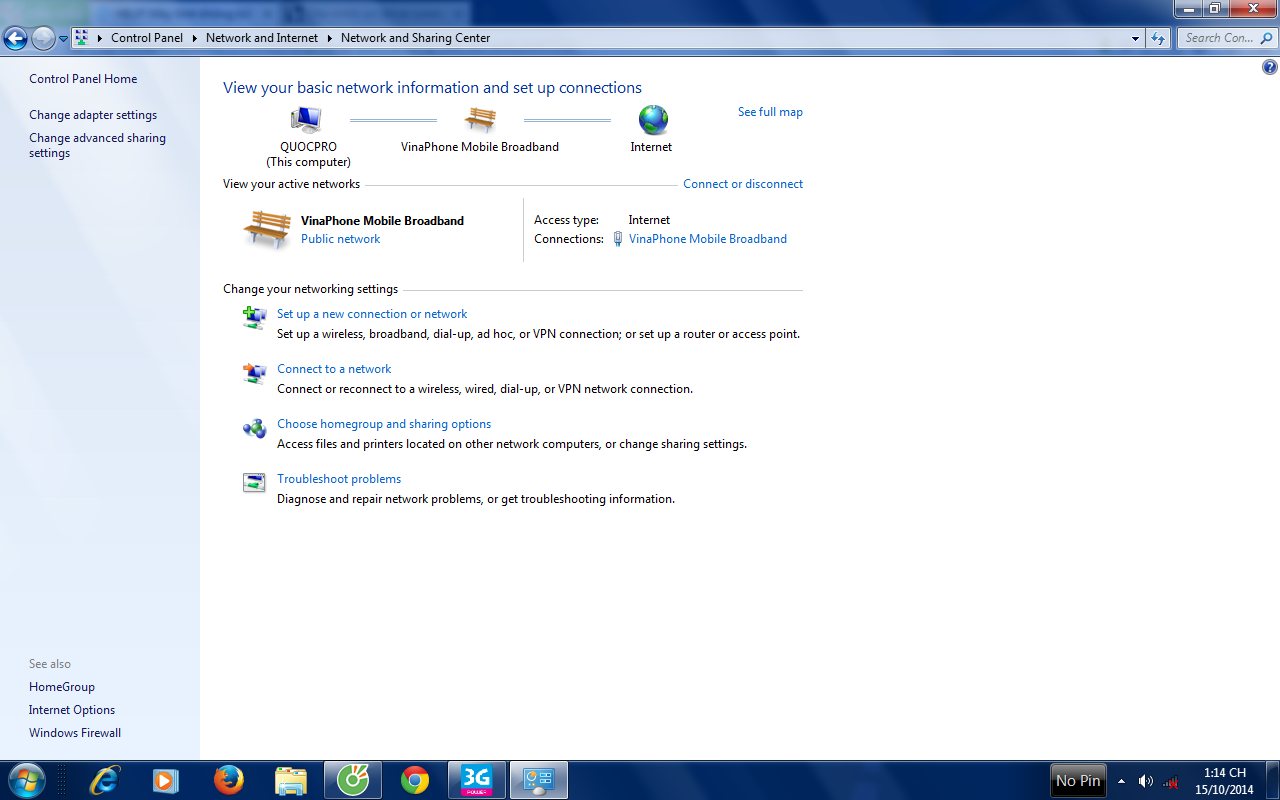Screen dimensions: 1280x800
Task: Open the volume speaker tray icon
Action: [1145, 781]
